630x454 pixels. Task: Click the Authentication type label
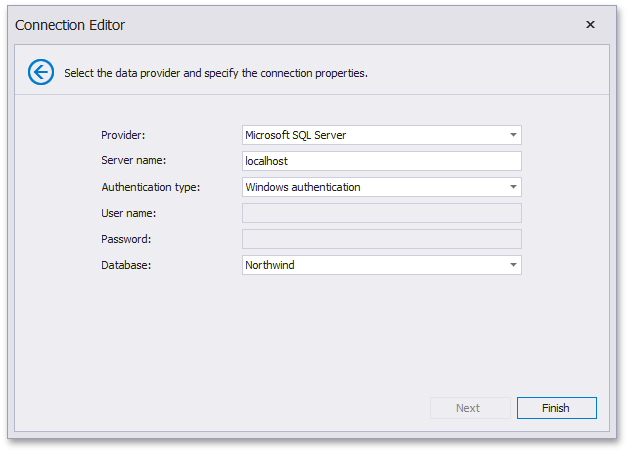coord(151,187)
